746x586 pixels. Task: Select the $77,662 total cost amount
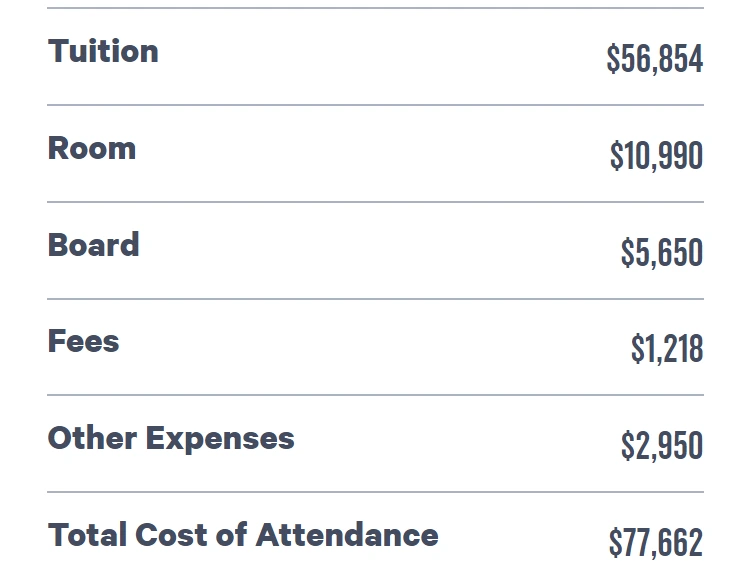(655, 543)
